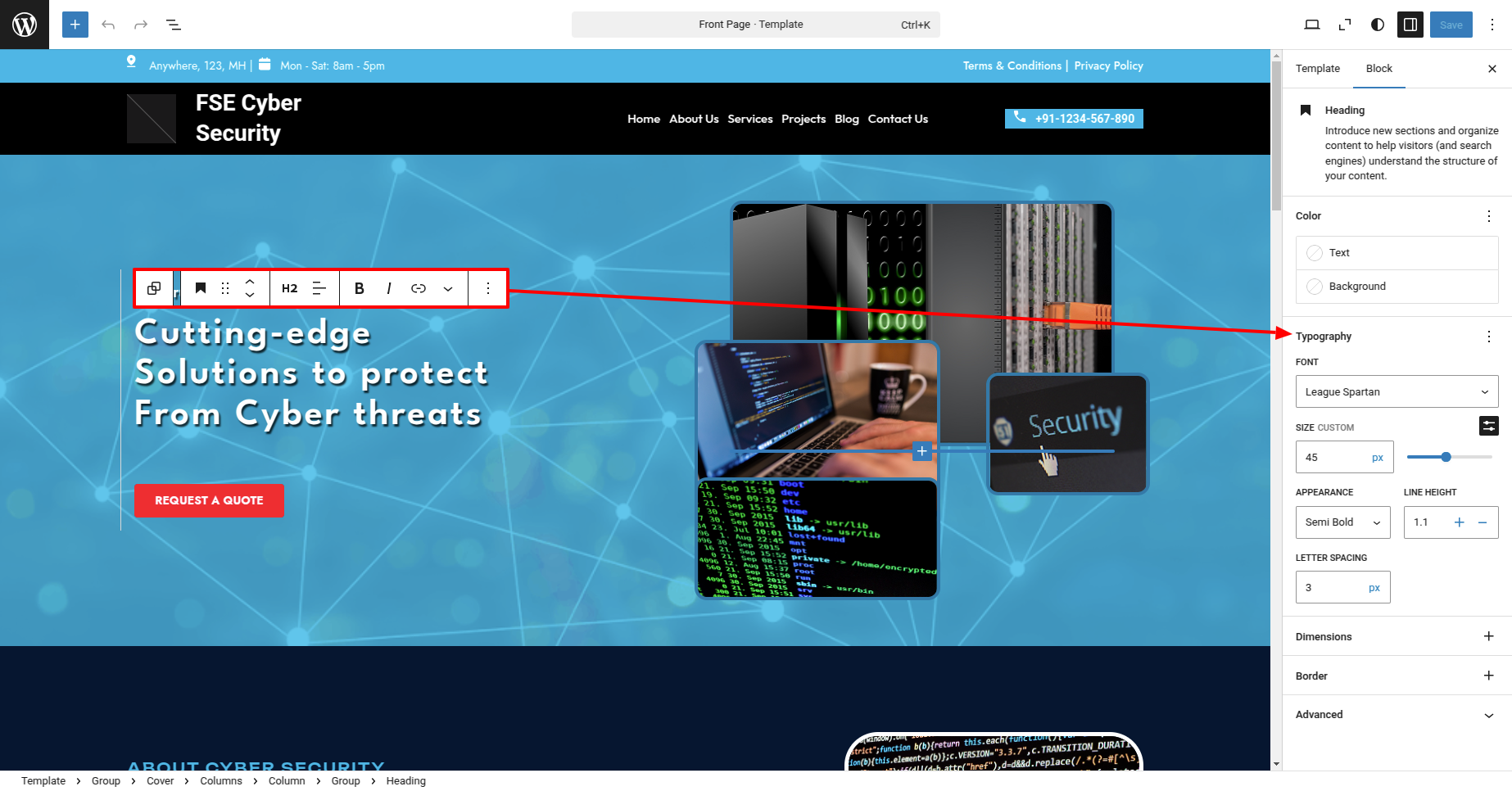
Task: Open Front Page Template command palette
Action: click(x=755, y=25)
